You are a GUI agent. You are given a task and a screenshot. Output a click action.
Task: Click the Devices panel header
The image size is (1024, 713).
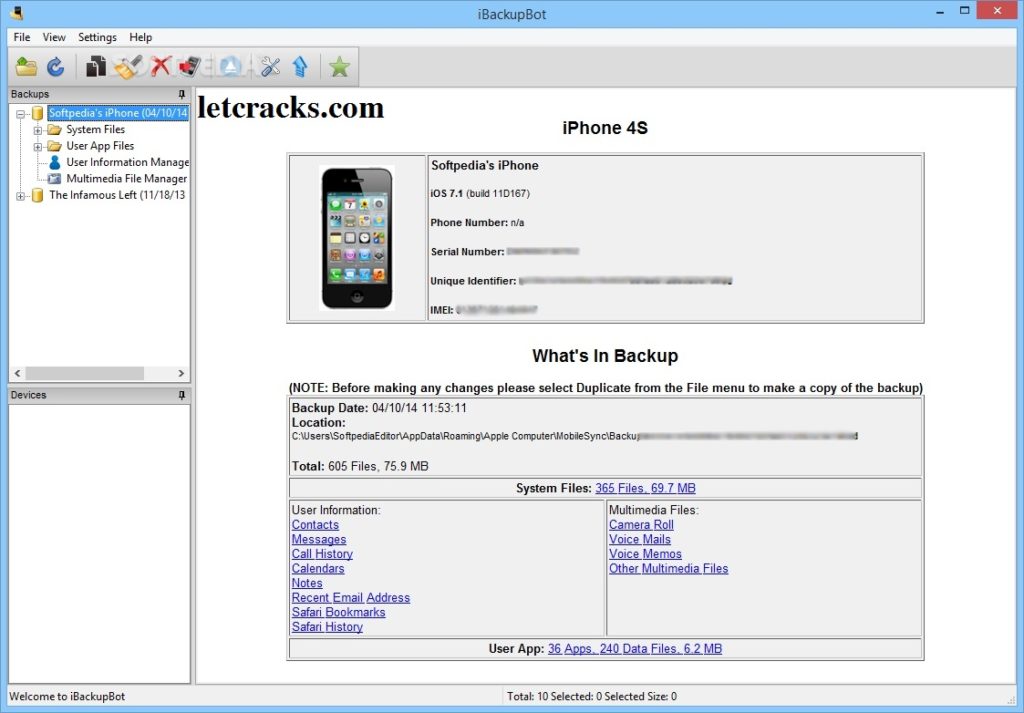click(x=99, y=395)
